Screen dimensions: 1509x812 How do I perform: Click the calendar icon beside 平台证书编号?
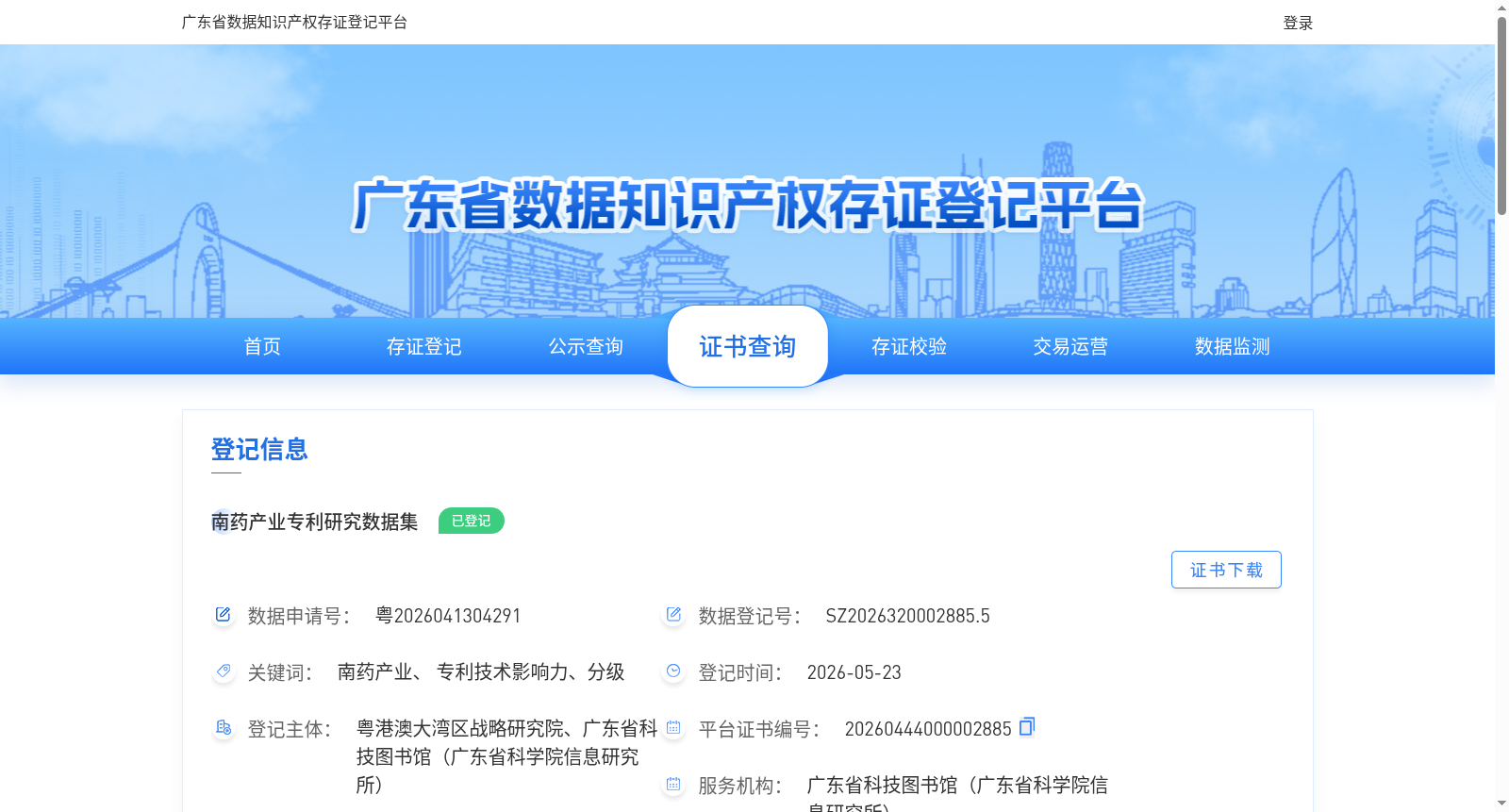[673, 728]
